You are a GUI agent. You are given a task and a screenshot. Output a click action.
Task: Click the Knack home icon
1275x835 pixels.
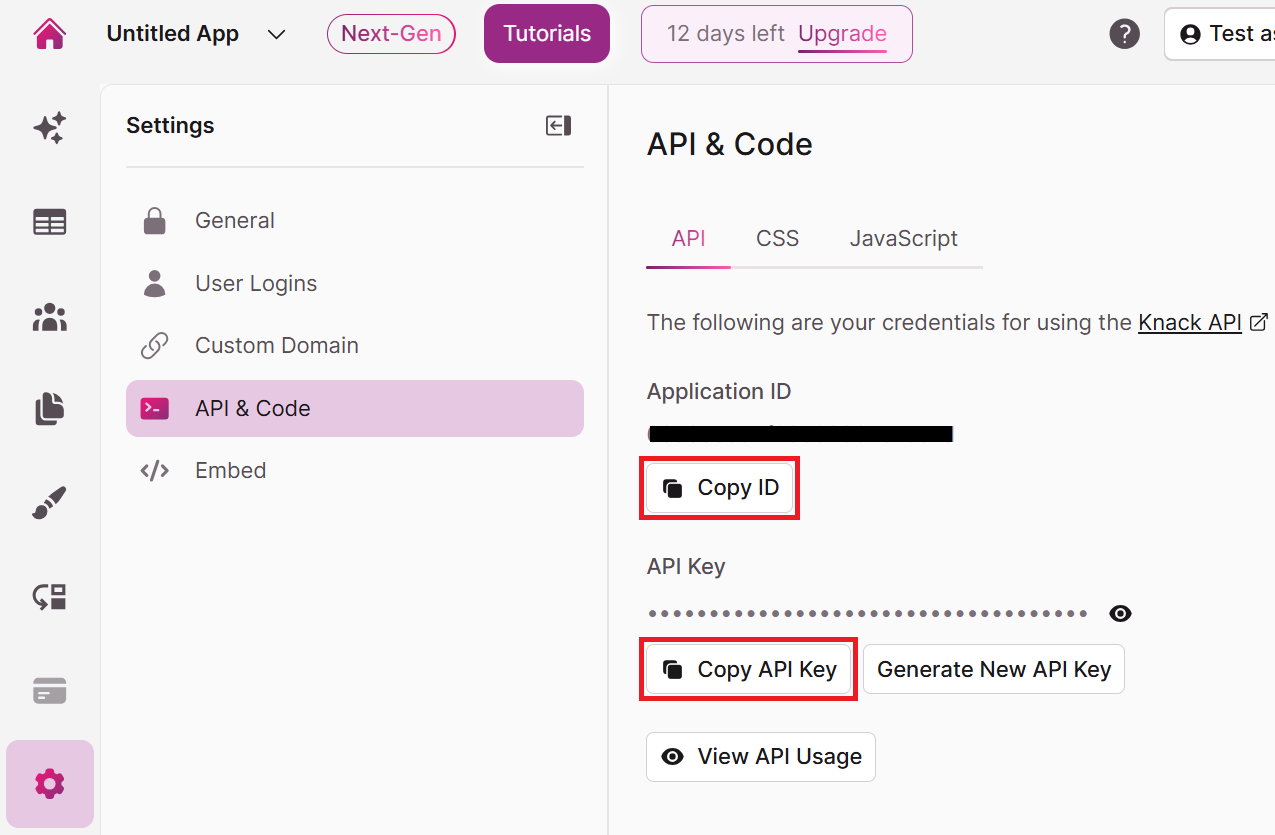point(49,34)
